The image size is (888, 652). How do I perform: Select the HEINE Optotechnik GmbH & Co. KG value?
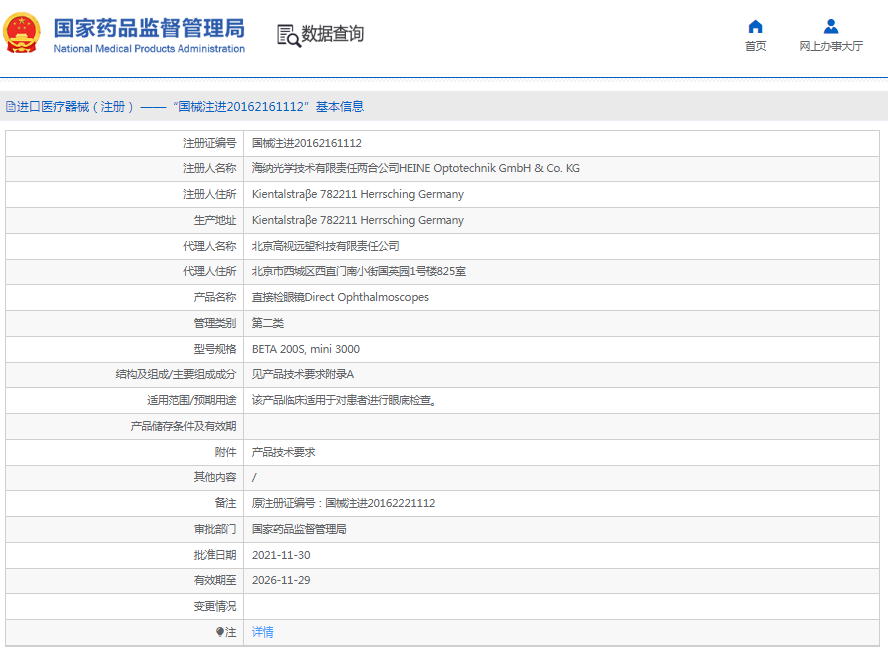(x=416, y=168)
